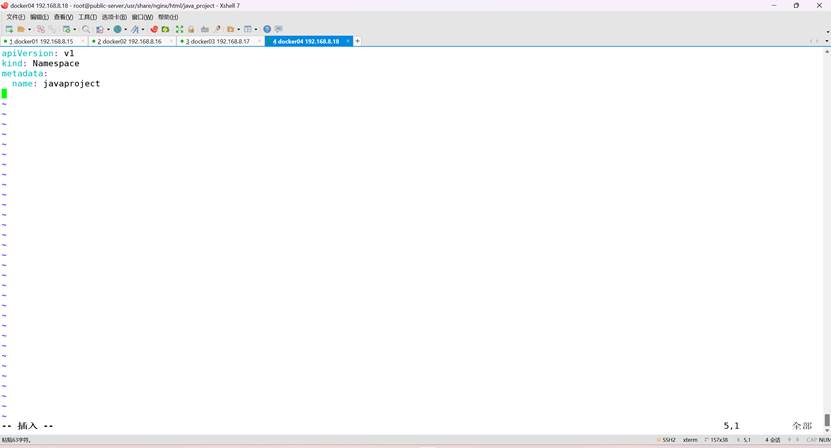Screen dimensions: 831x448
Task: Expand the Compose pane dropdown arrow
Action: tap(108, 29)
